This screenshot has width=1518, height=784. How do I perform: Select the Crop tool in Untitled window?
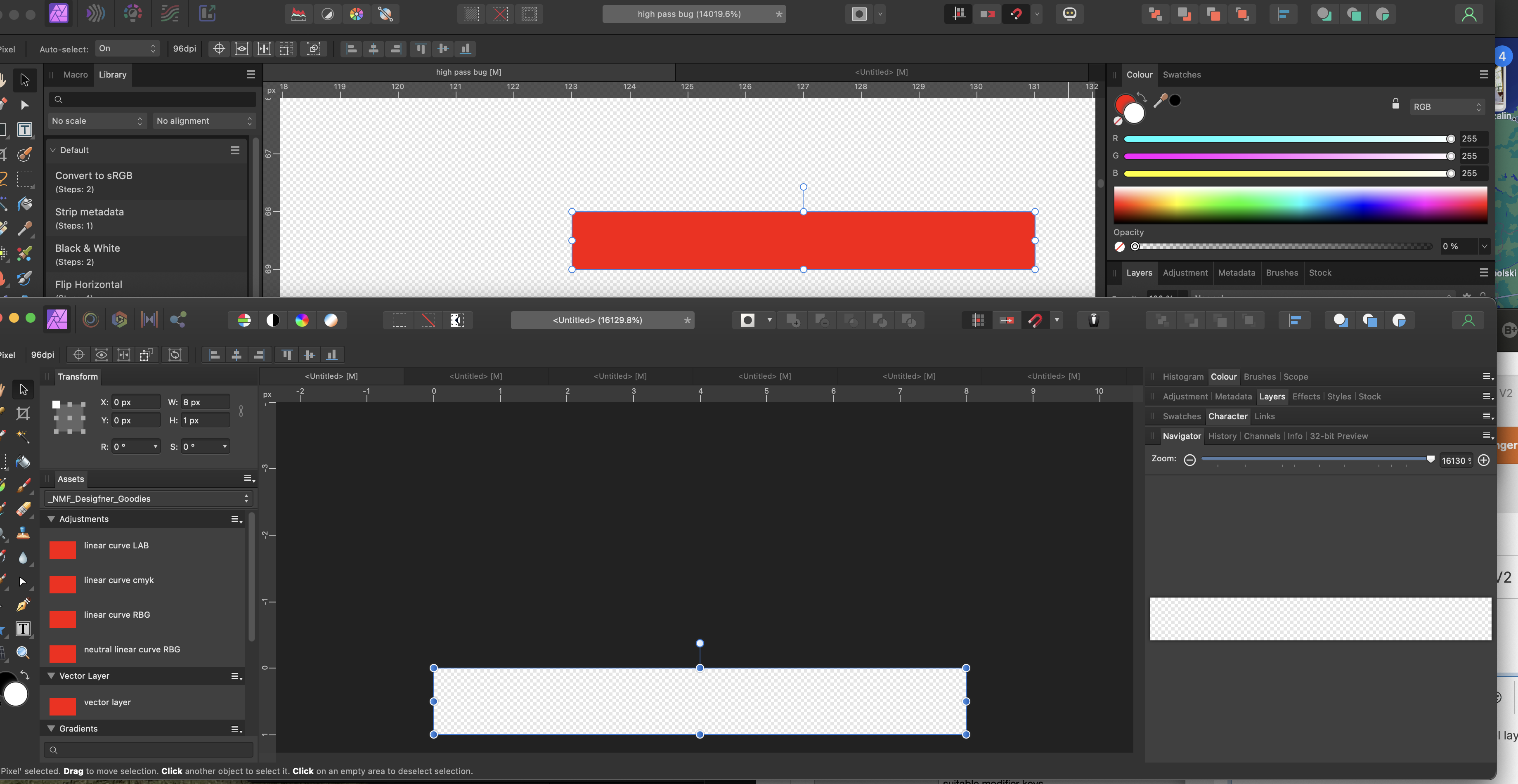pyautogui.click(x=23, y=413)
